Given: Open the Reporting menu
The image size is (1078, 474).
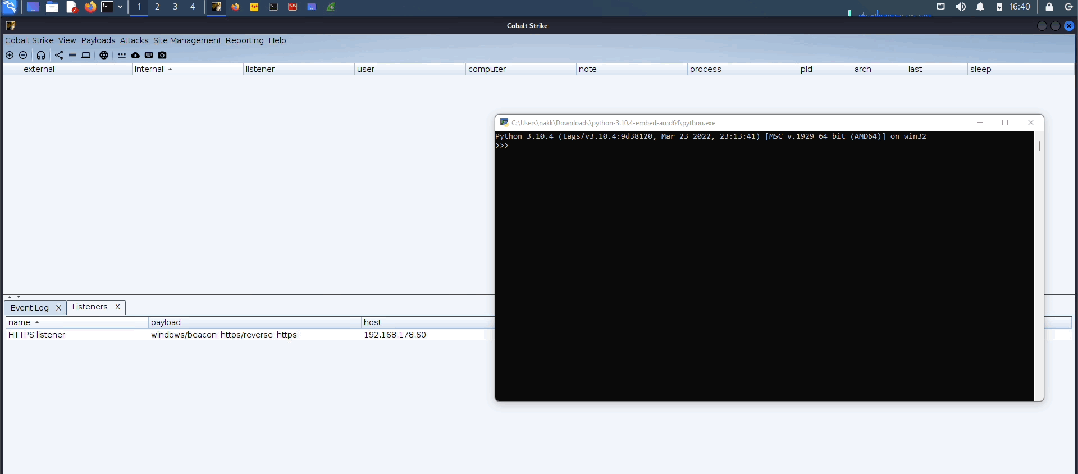Looking at the screenshot, I should point(245,41).
